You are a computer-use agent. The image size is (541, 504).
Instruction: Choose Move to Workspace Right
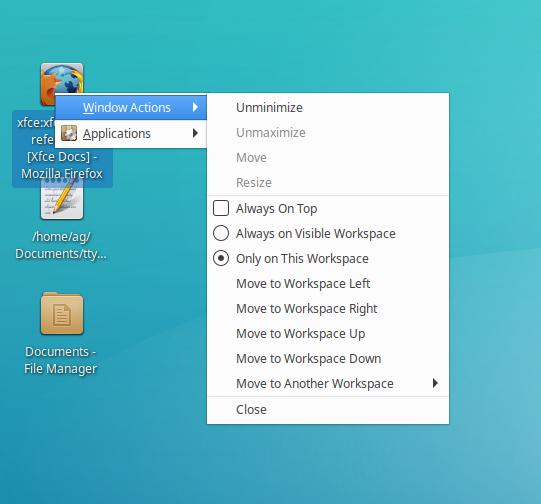[x=328, y=308]
